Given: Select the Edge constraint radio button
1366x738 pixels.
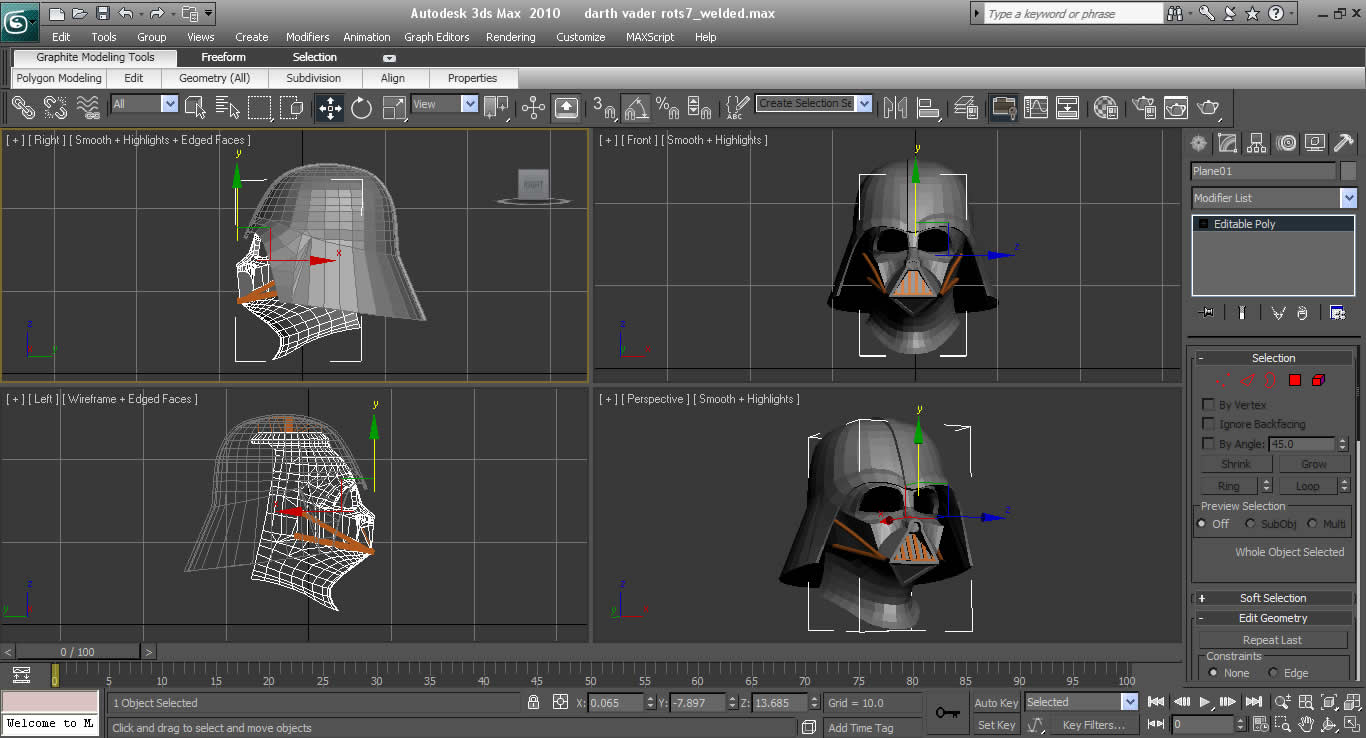Looking at the screenshot, I should [1273, 673].
